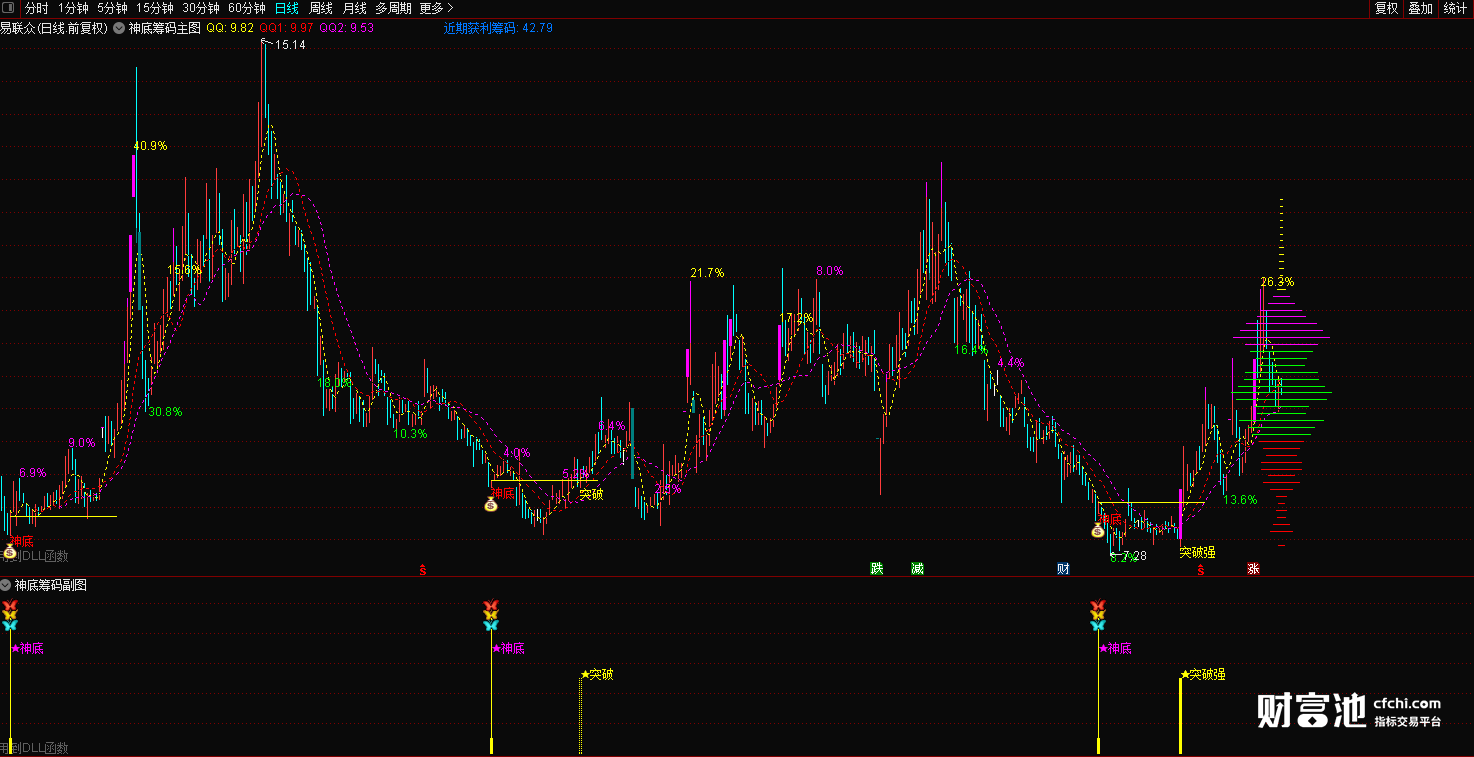Click the 近期获利筹码: 42.79 readout
Image resolution: width=1474 pixels, height=757 pixels.
coord(498,28)
